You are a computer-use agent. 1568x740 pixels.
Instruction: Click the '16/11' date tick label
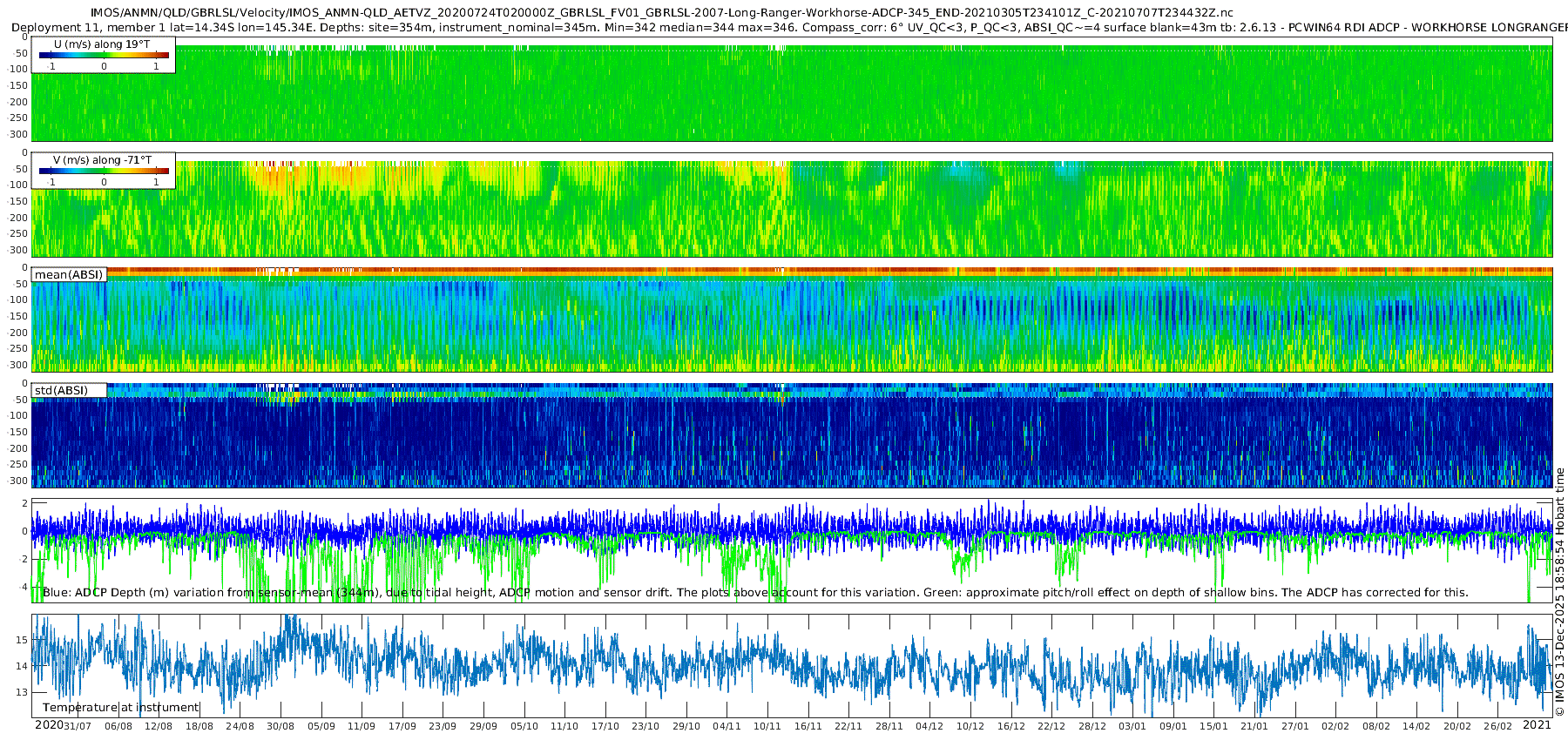coord(808,726)
